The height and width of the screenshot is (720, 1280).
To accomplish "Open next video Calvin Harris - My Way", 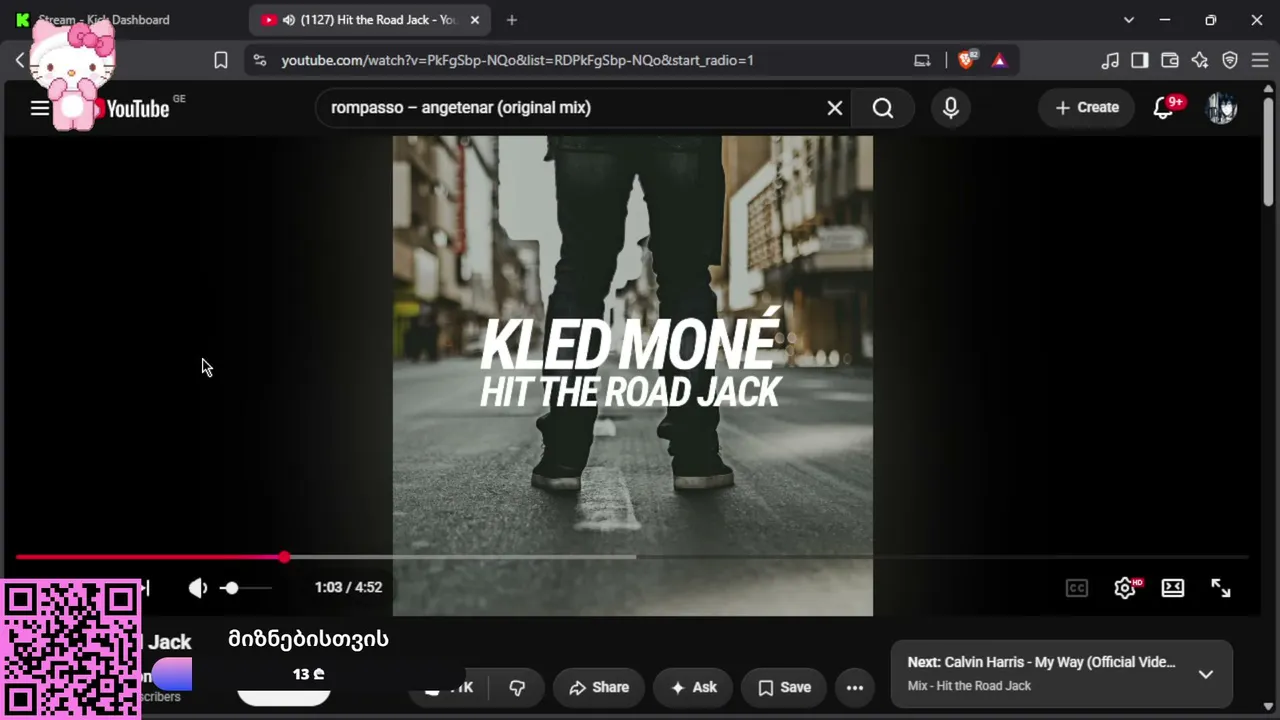I will (1041, 662).
